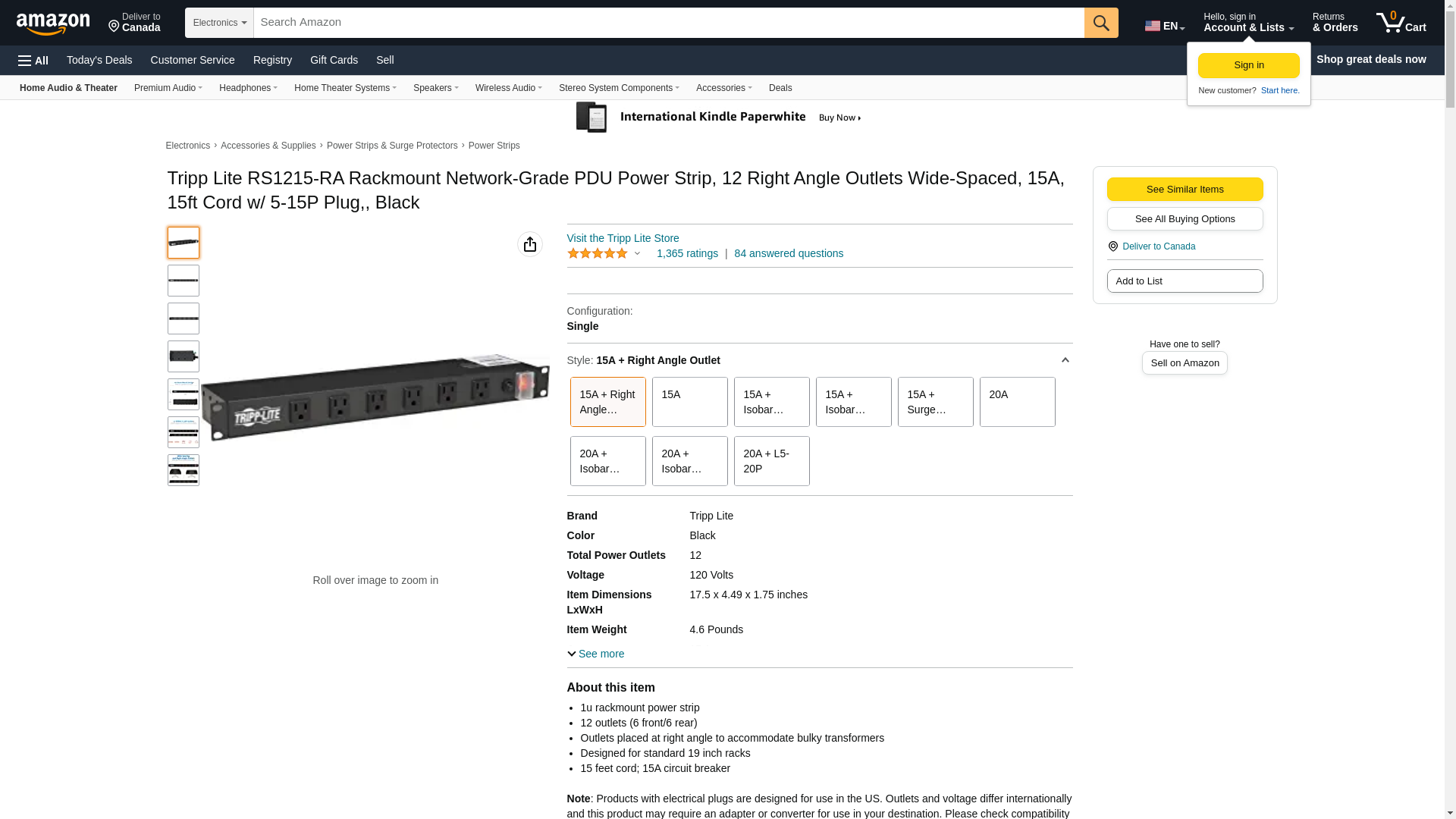Select the 15A + Surge style option
Image resolution: width=1456 pixels, height=819 pixels.
(x=935, y=402)
